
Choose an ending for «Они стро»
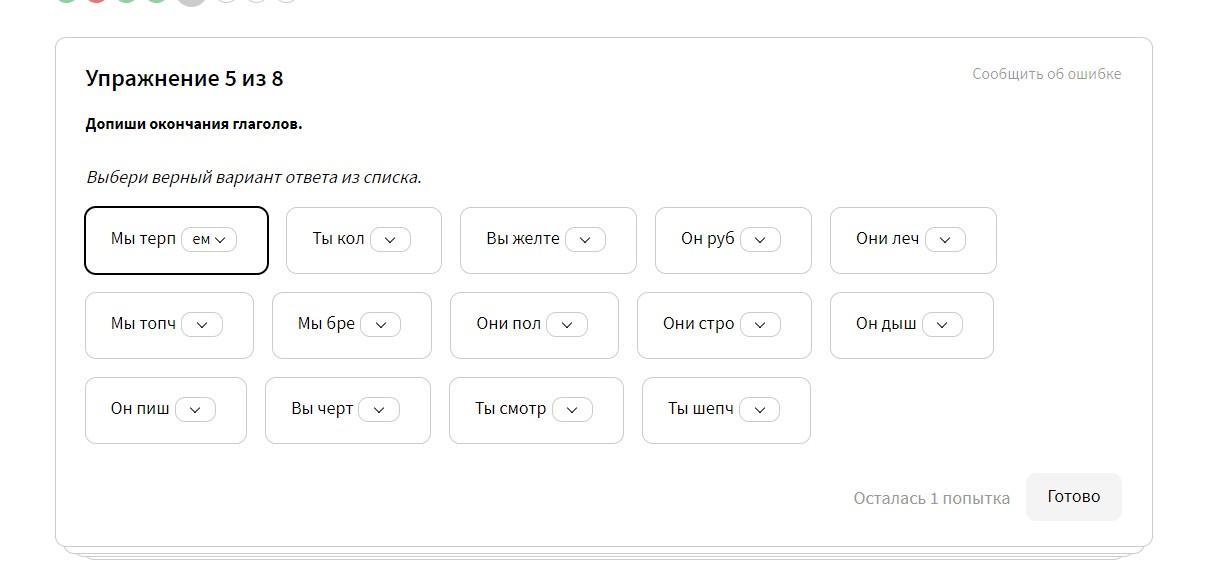pyautogui.click(x=760, y=325)
